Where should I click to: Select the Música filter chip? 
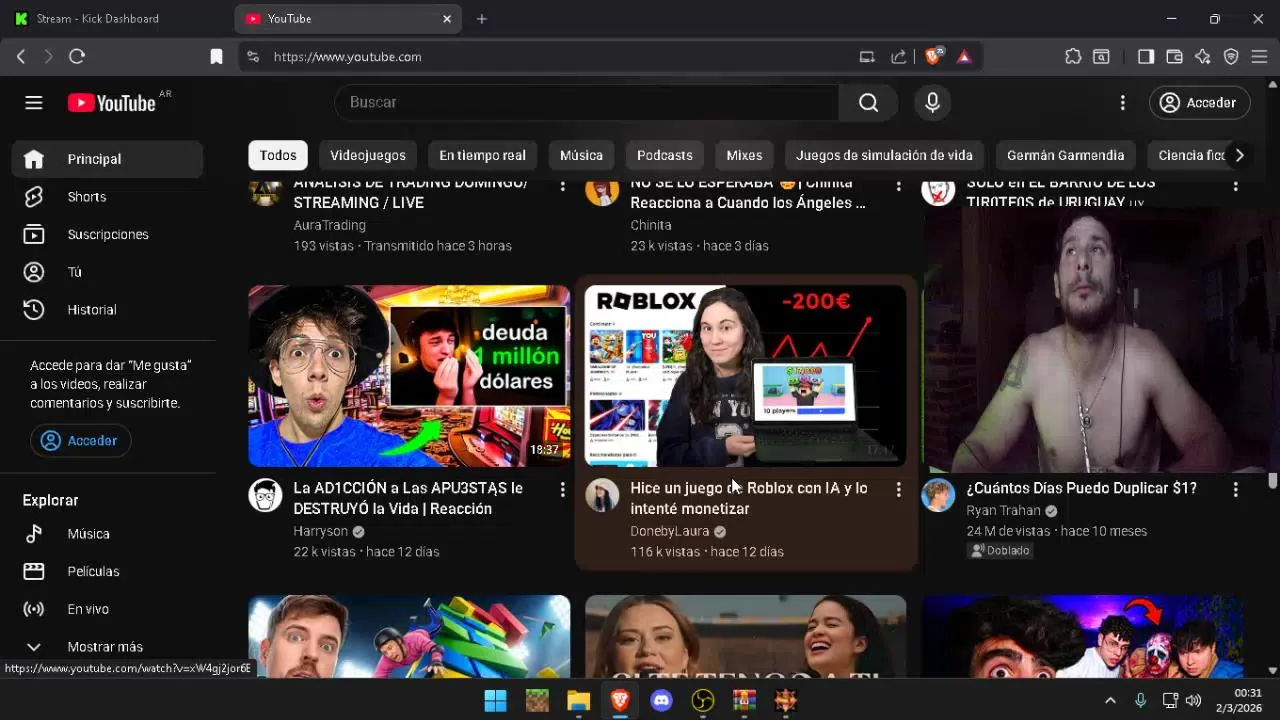(x=581, y=155)
